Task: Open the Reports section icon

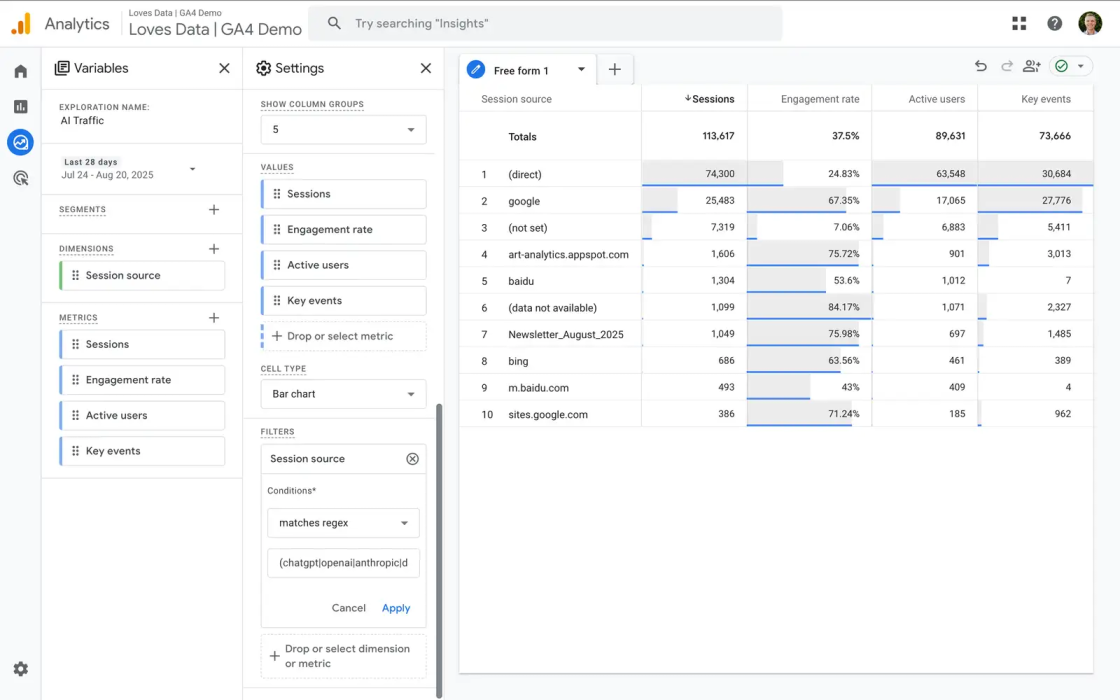Action: click(x=20, y=106)
